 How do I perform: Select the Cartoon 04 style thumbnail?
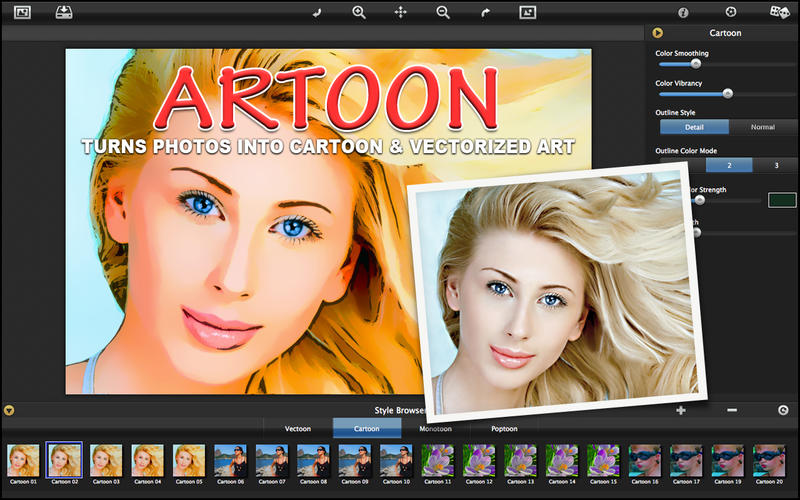[x=147, y=461]
